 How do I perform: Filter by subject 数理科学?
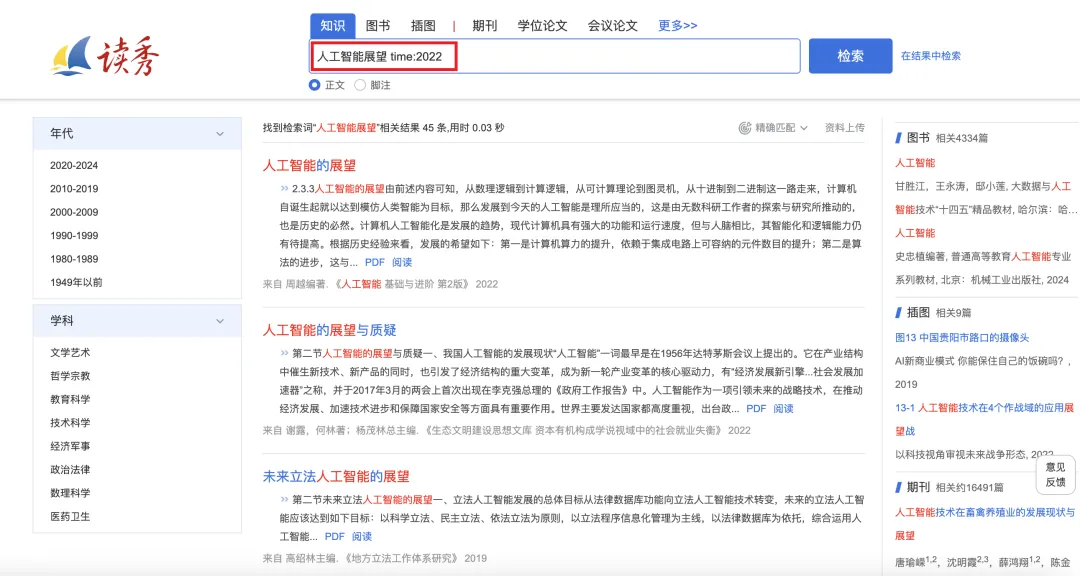pos(70,493)
